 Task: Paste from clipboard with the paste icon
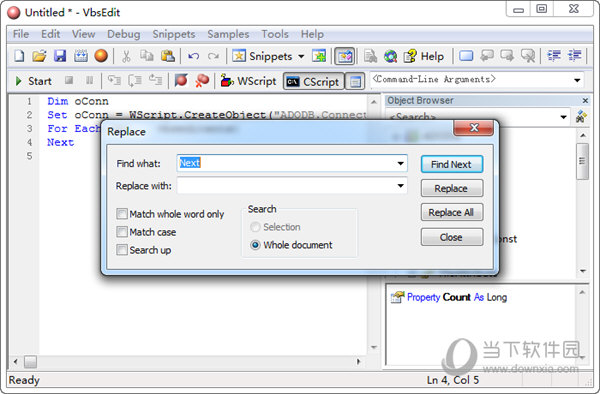[167, 56]
